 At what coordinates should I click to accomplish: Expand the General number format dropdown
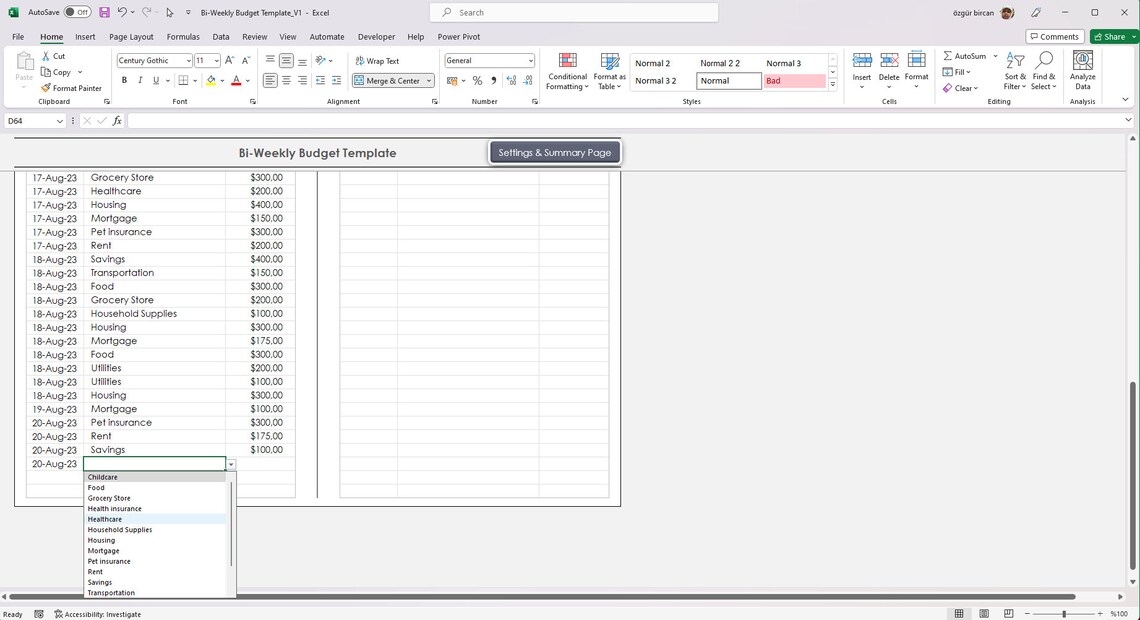tap(530, 60)
